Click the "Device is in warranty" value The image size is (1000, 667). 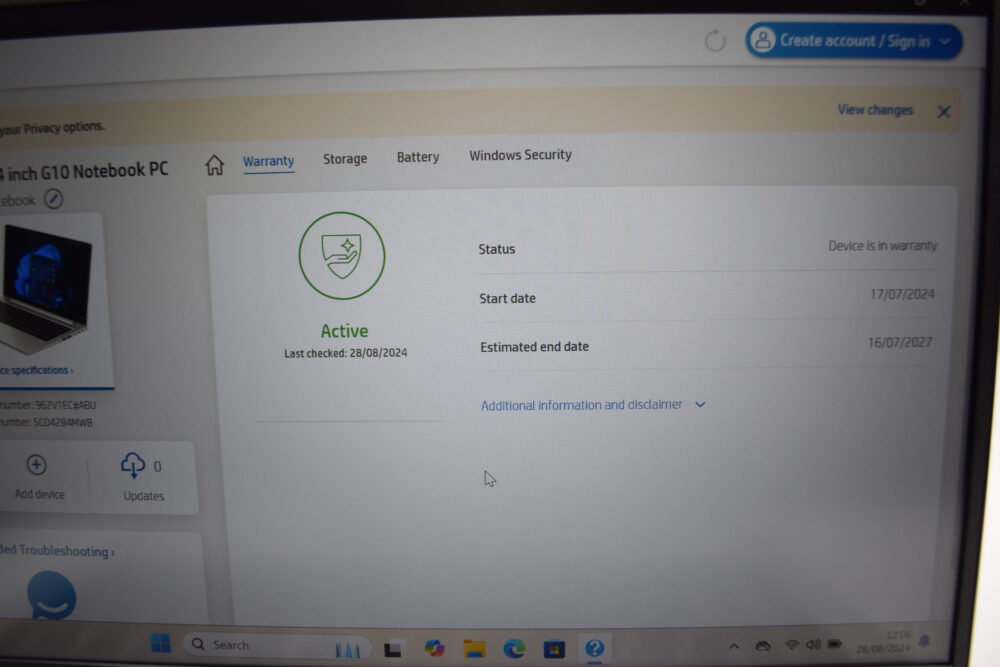click(x=883, y=246)
